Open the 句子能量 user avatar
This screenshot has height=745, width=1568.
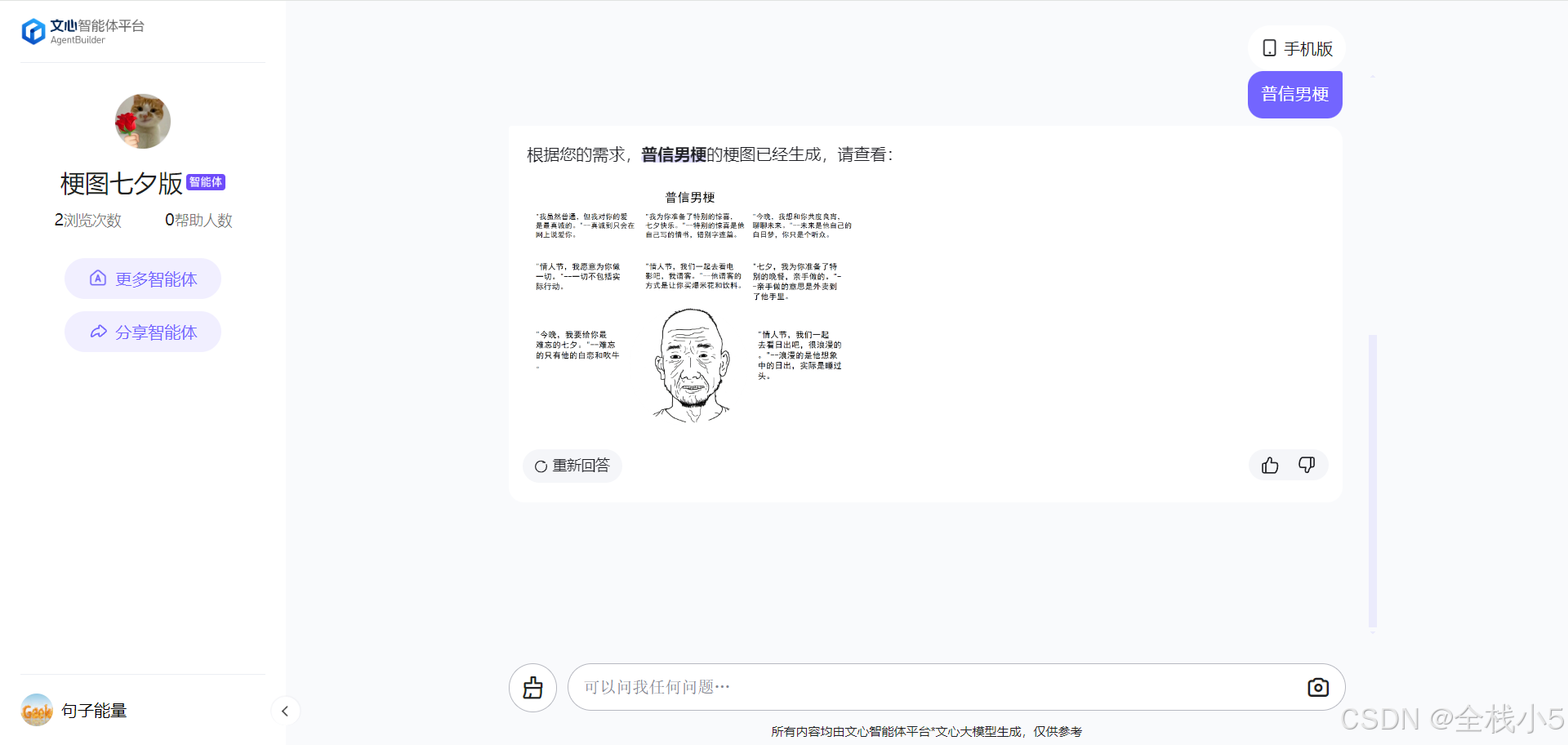pyautogui.click(x=37, y=710)
